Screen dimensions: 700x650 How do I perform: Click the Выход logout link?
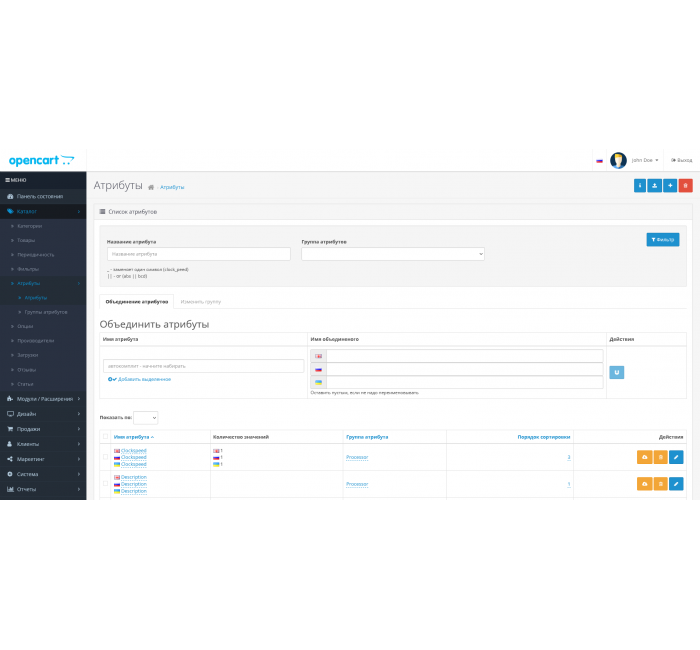pos(682,160)
